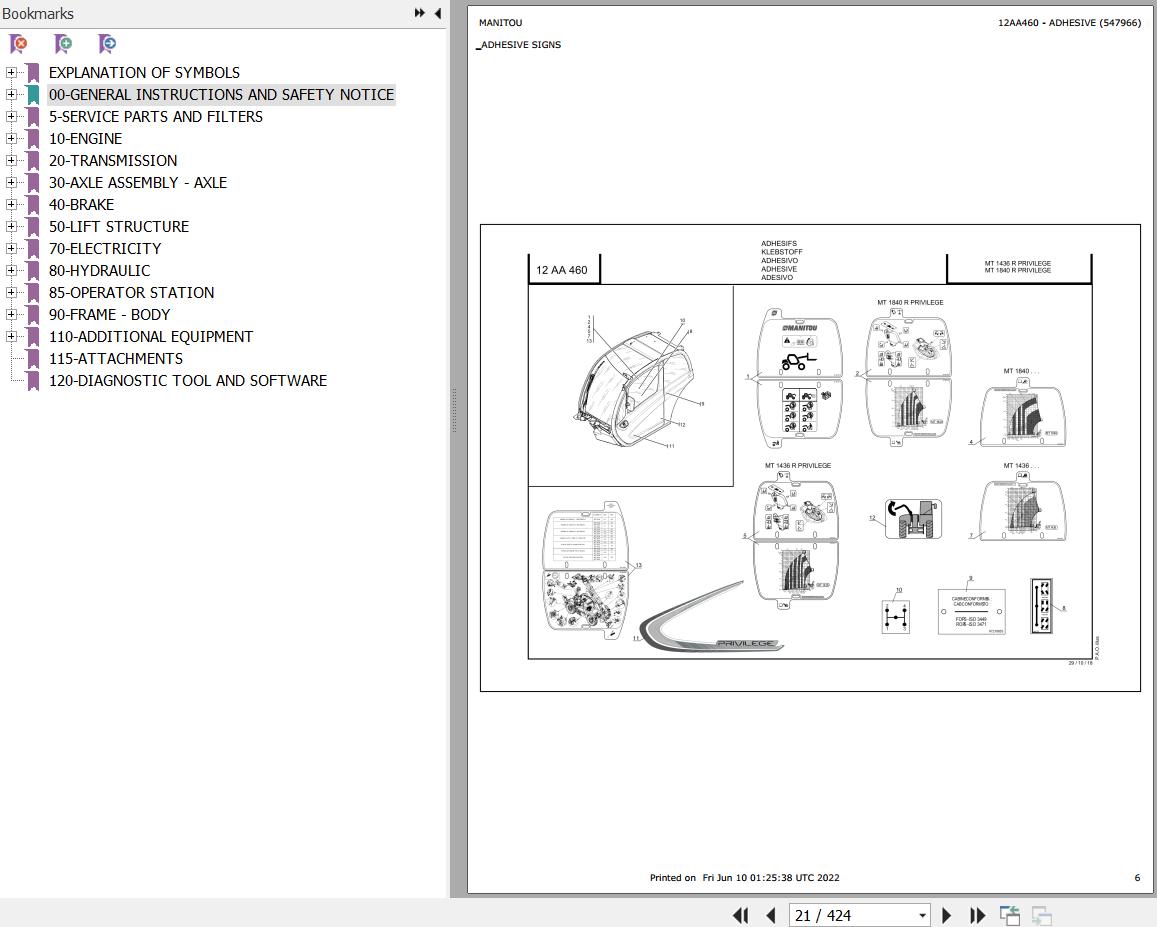Expand the EXPLANATION OF SYMBOLS bookmark
The width and height of the screenshot is (1157, 927).
tap(10, 72)
